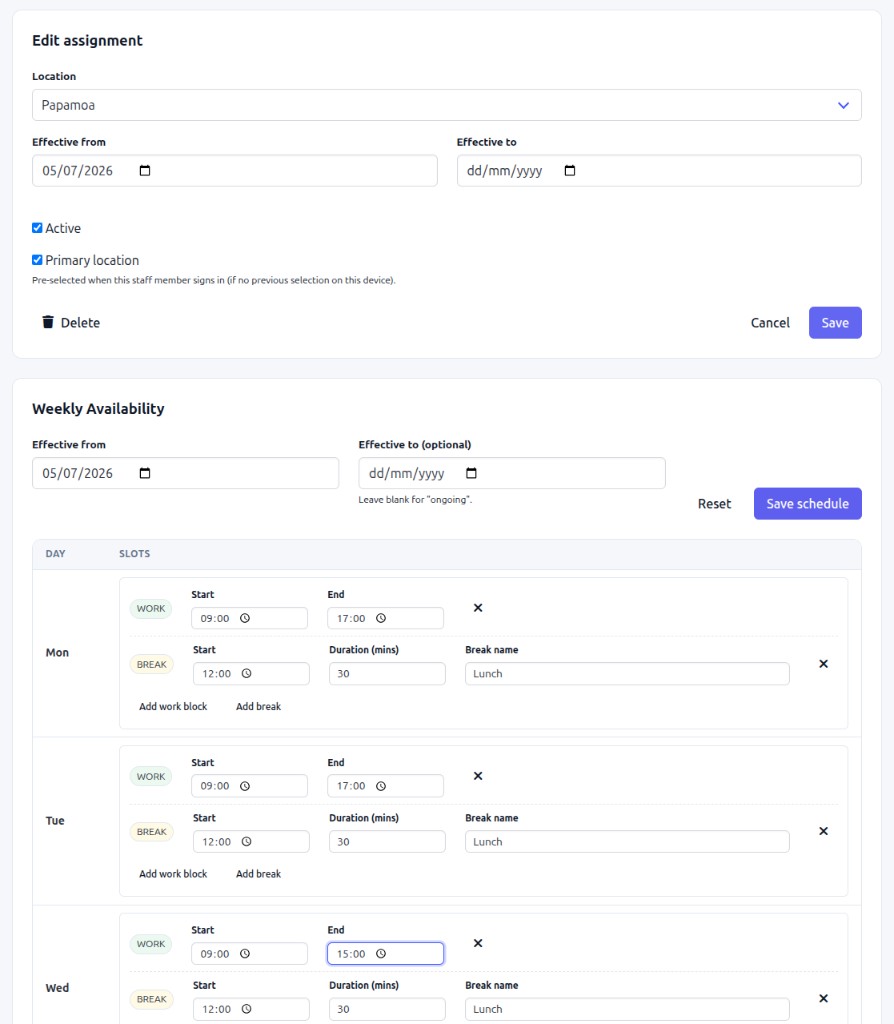This screenshot has width=894, height=1024.
Task: Open calendar picker for assignment Effective from
Action: (145, 170)
